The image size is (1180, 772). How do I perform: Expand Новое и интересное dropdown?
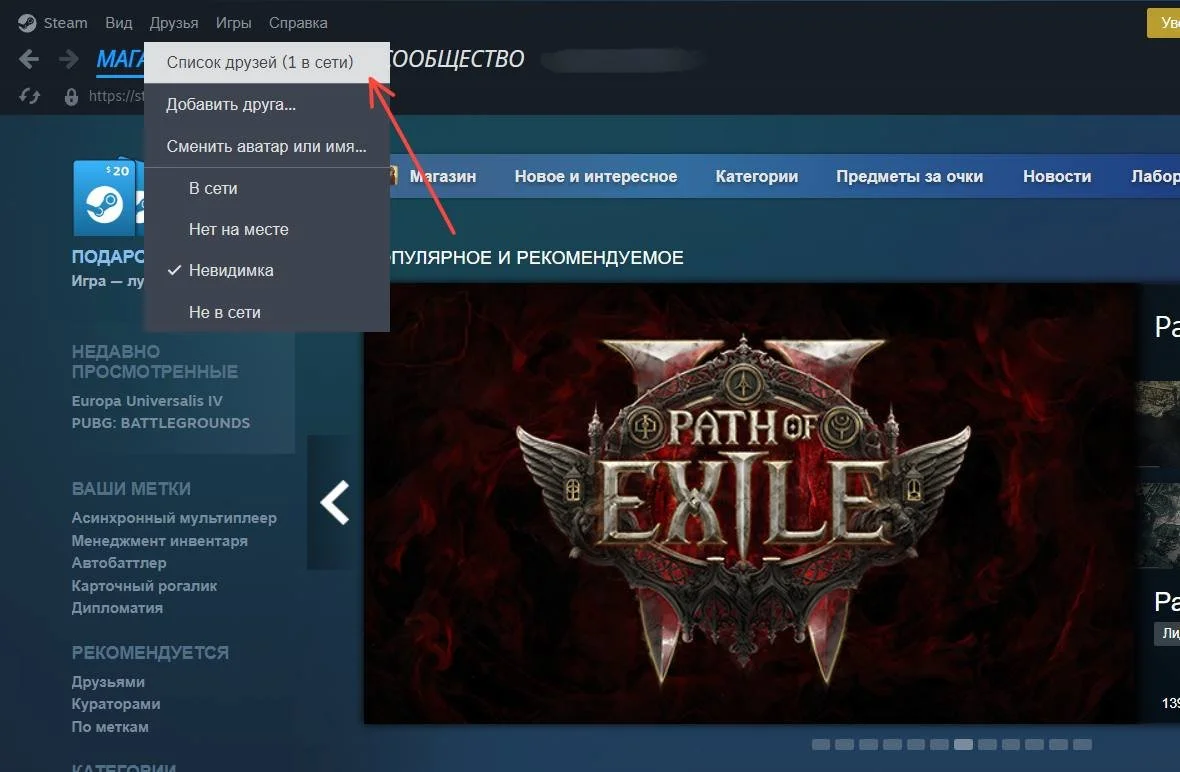[595, 177]
